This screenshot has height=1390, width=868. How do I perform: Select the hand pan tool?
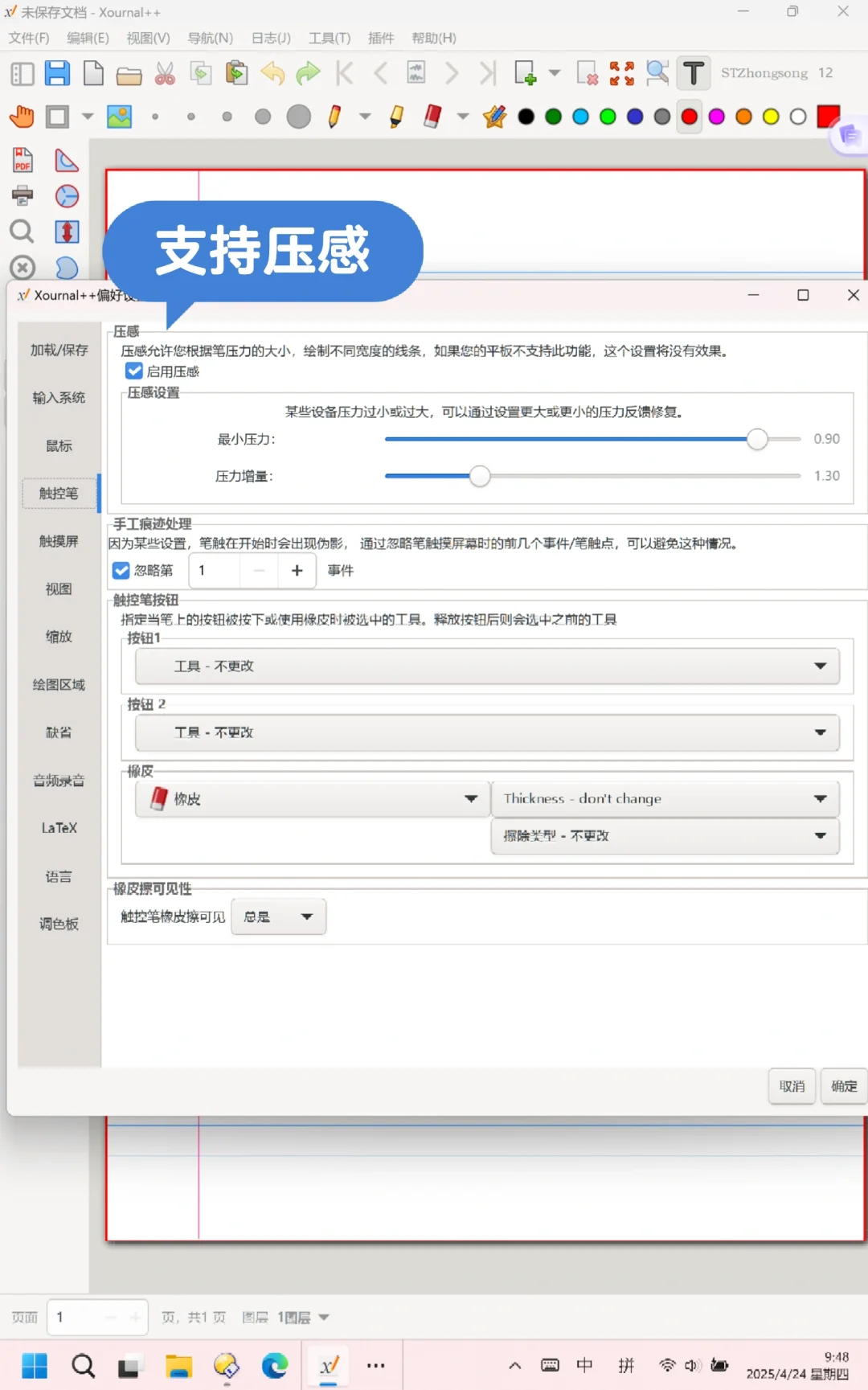pos(22,117)
